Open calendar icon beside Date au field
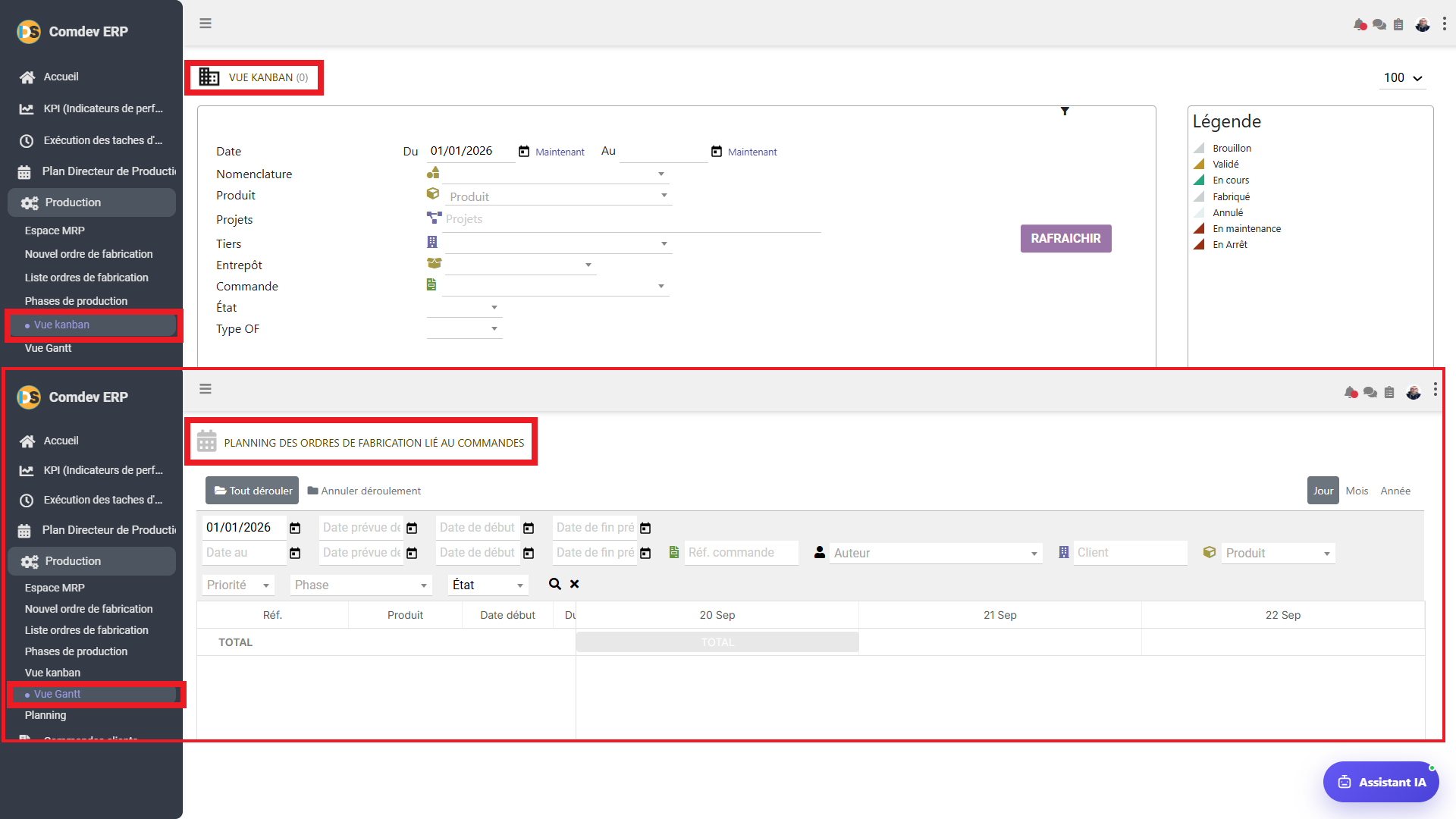 click(295, 554)
